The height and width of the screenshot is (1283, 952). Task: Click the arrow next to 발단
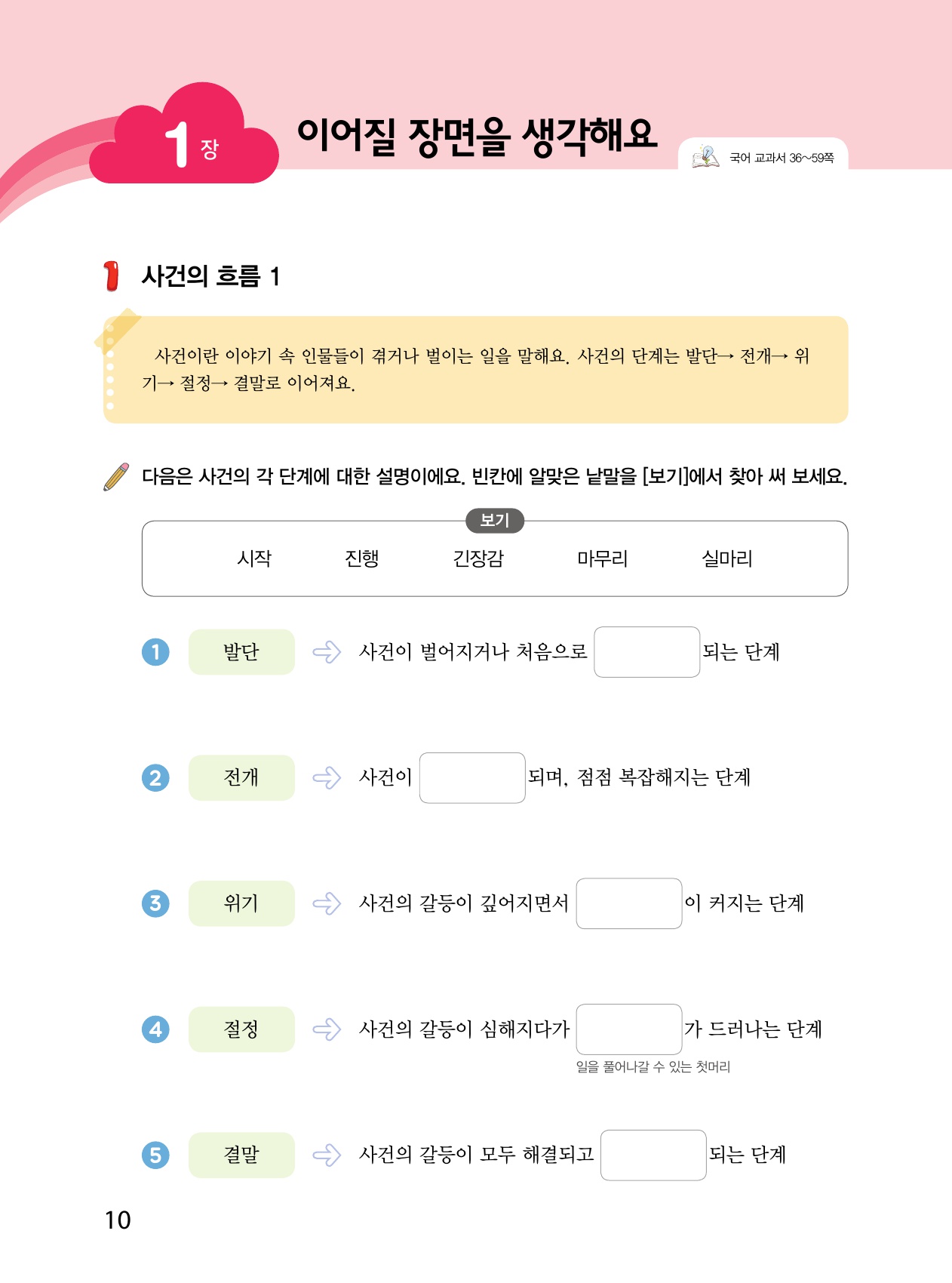point(327,652)
